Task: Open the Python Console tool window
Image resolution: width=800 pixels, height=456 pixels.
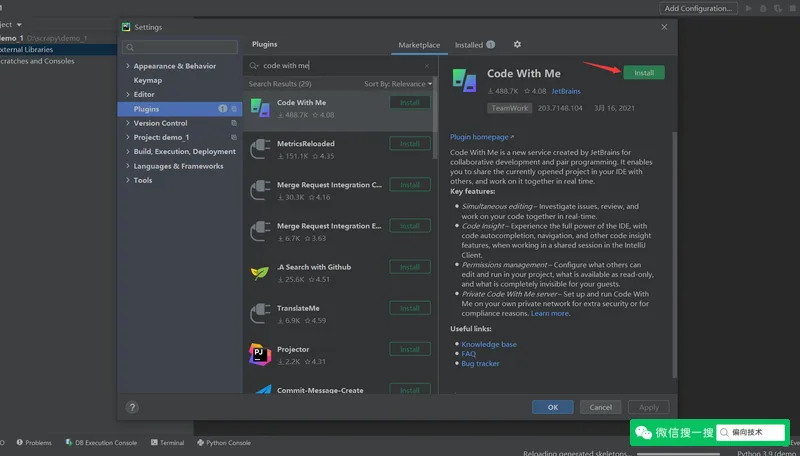Action: coord(223,443)
